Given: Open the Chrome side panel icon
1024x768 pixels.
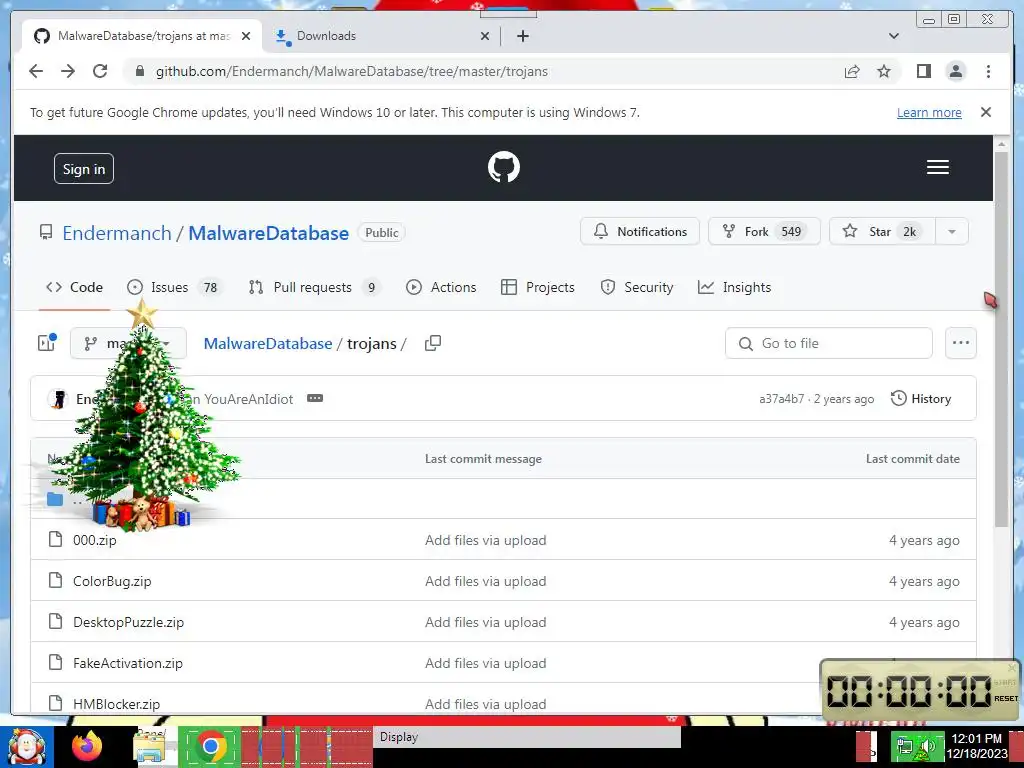Looking at the screenshot, I should pyautogui.click(x=923, y=71).
